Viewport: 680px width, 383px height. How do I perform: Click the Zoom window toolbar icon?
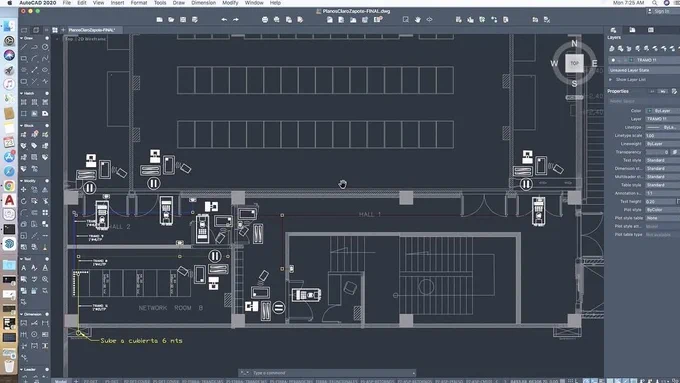pyautogui.click(x=406, y=20)
